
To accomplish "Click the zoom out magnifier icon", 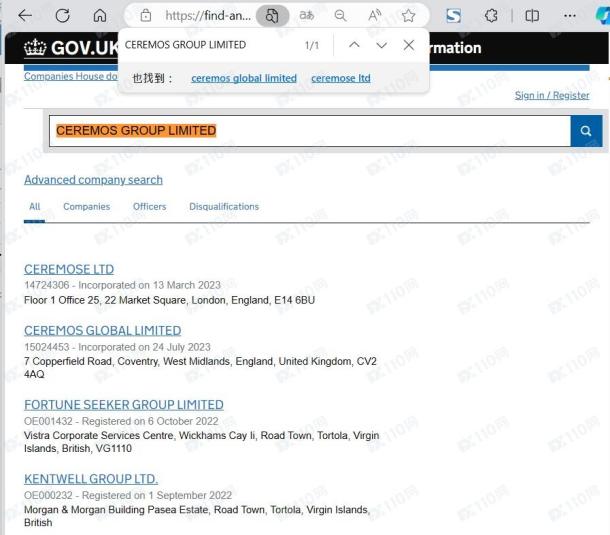I will click(340, 16).
